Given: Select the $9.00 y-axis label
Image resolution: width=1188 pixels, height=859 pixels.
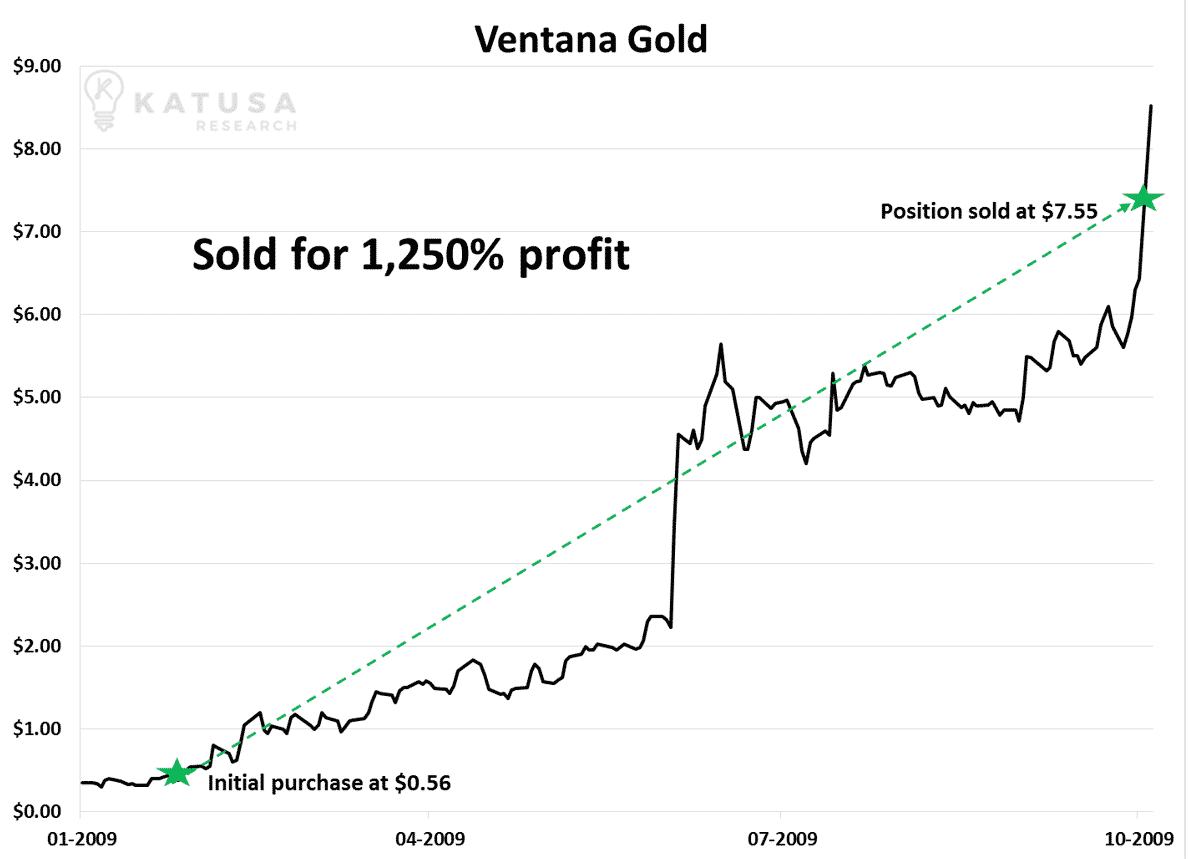Looking at the screenshot, I should click(37, 66).
